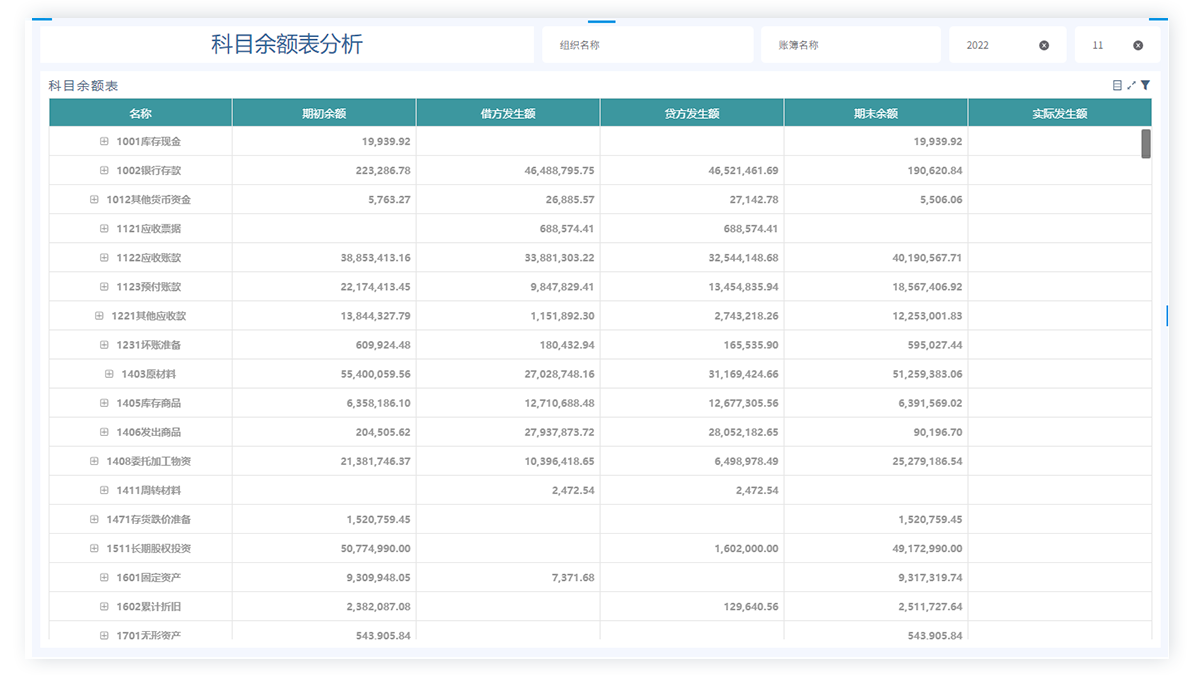1200x675 pixels.
Task: Open the 账簿名称 filter field
Action: [x=848, y=46]
